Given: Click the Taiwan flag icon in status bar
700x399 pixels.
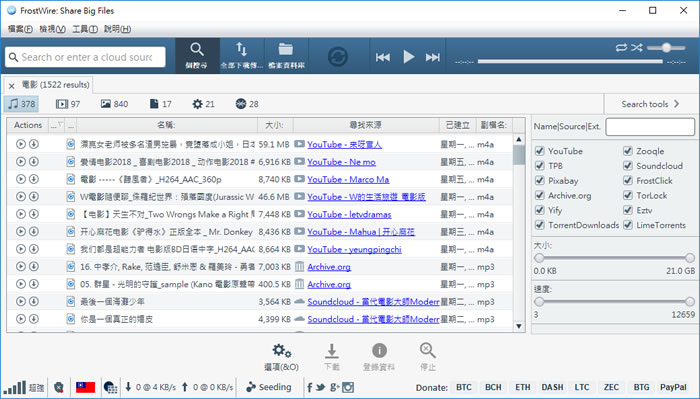Looking at the screenshot, I should point(85,387).
